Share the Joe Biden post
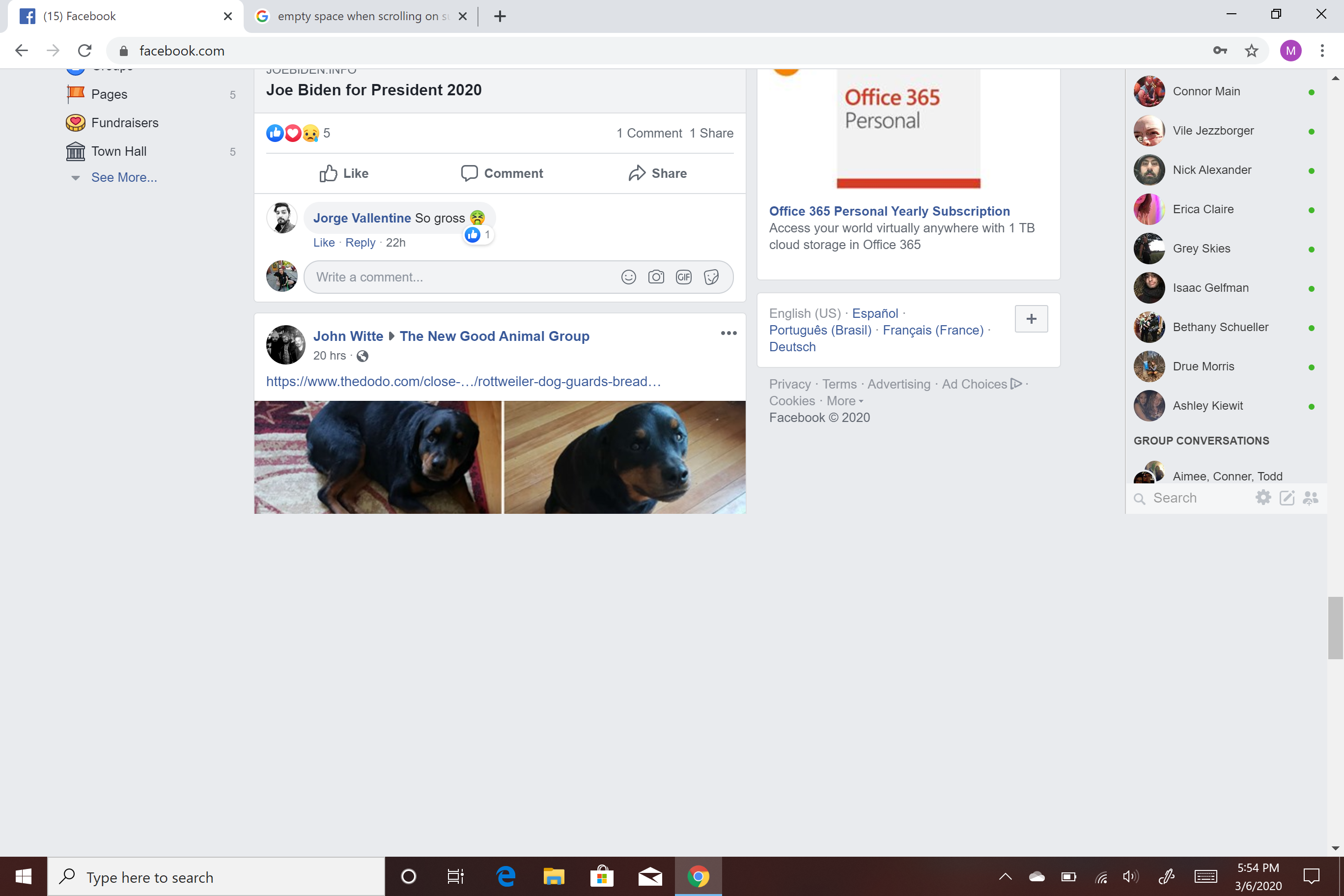 (x=658, y=173)
